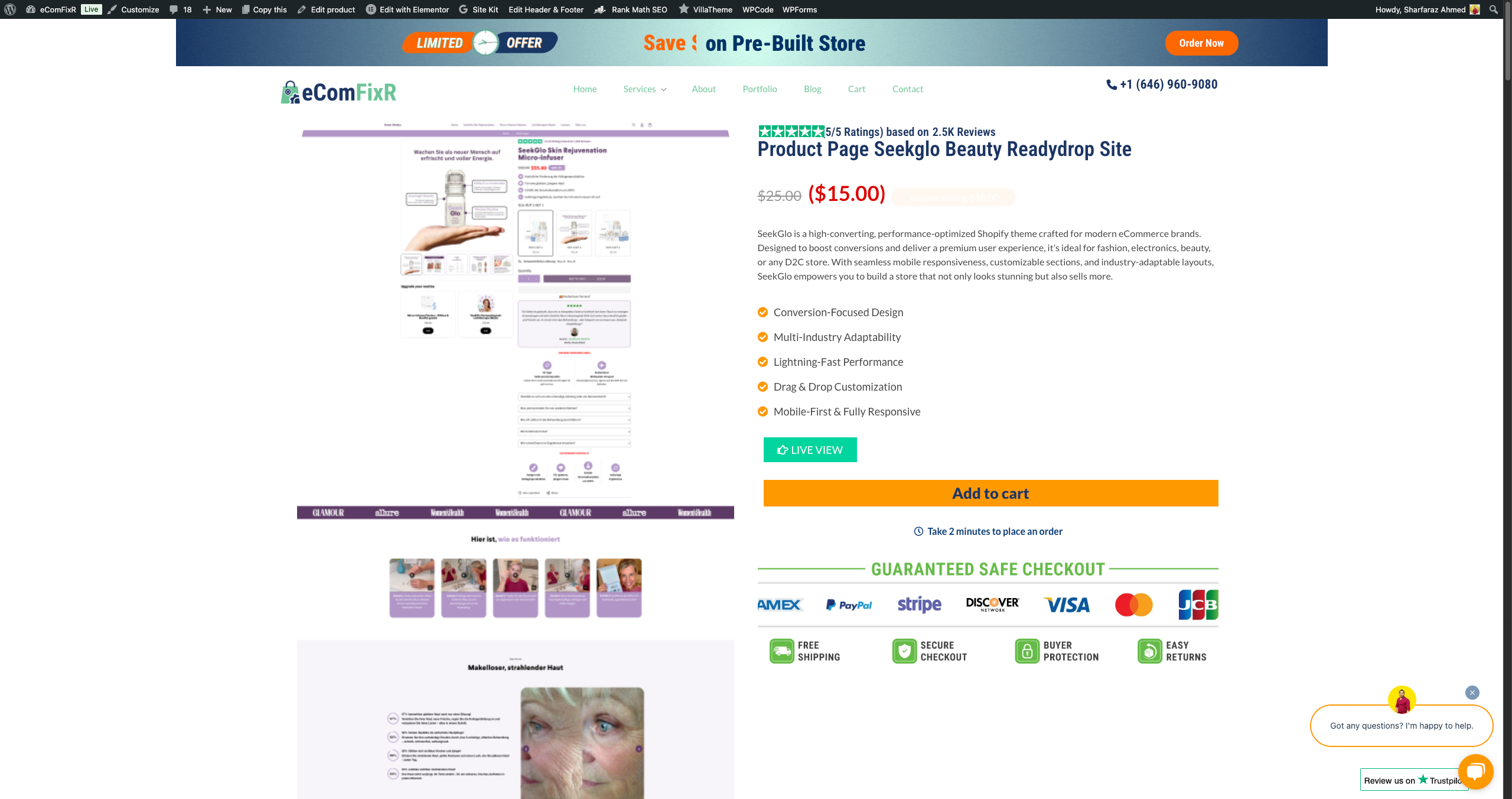Open the Blog menu item
The width and height of the screenshot is (1512, 799).
click(812, 89)
